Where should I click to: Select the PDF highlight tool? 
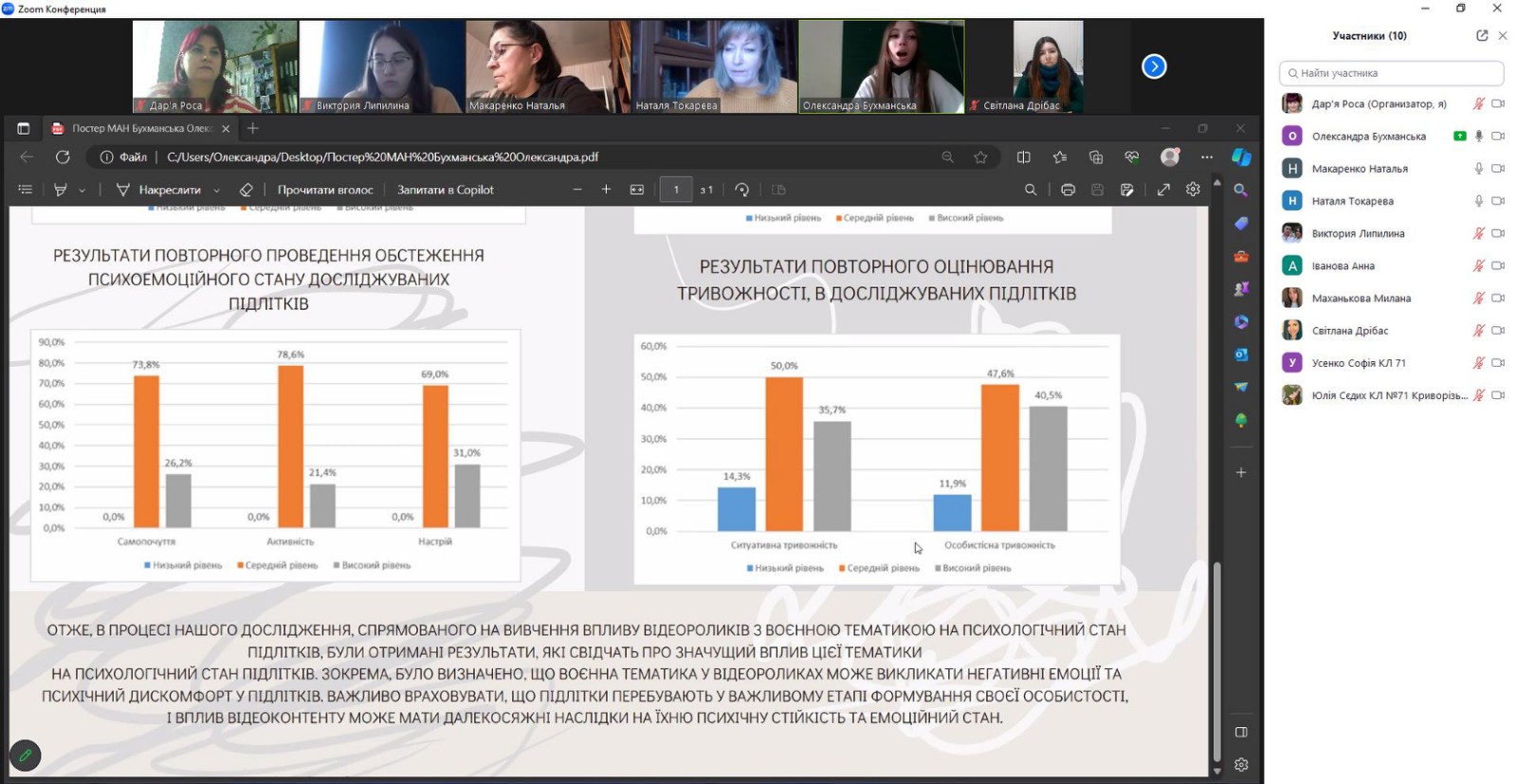[x=61, y=190]
